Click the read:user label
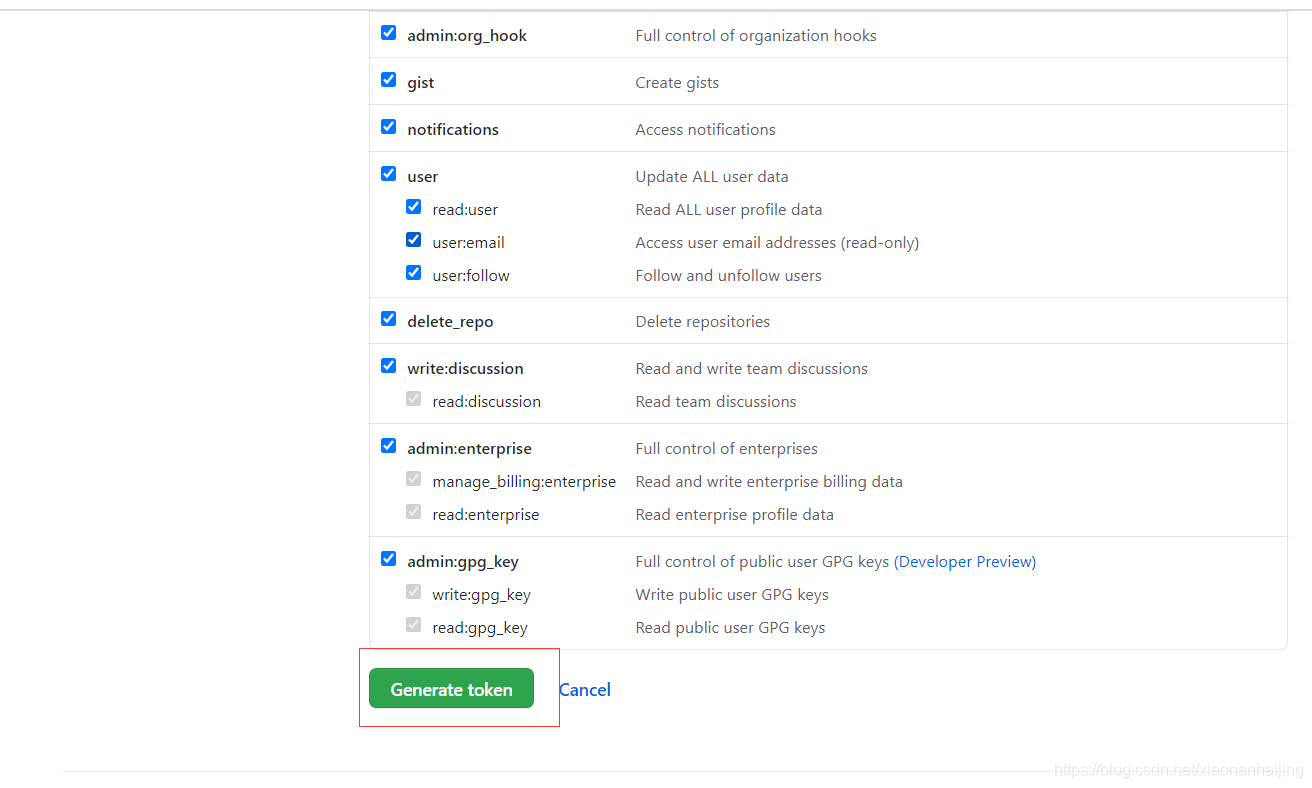1312x788 pixels. pyautogui.click(x=465, y=210)
